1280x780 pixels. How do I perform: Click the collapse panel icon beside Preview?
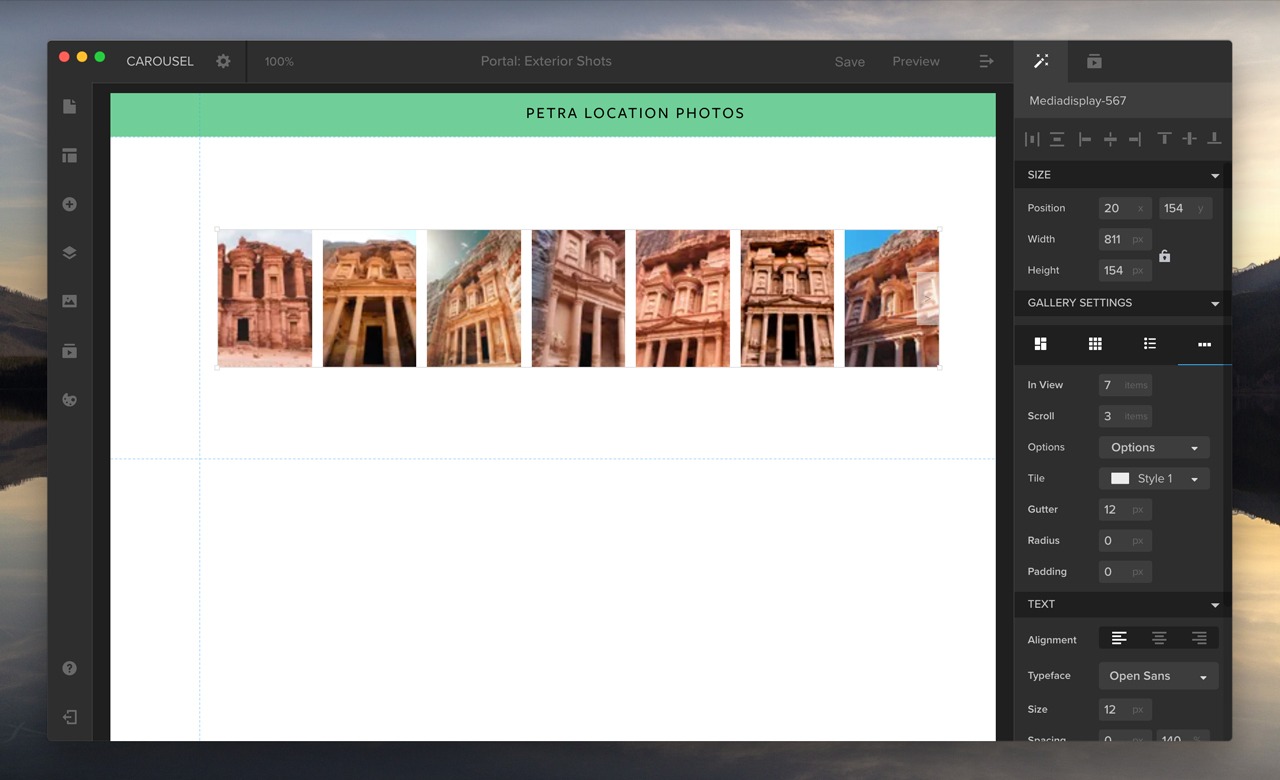pos(986,61)
